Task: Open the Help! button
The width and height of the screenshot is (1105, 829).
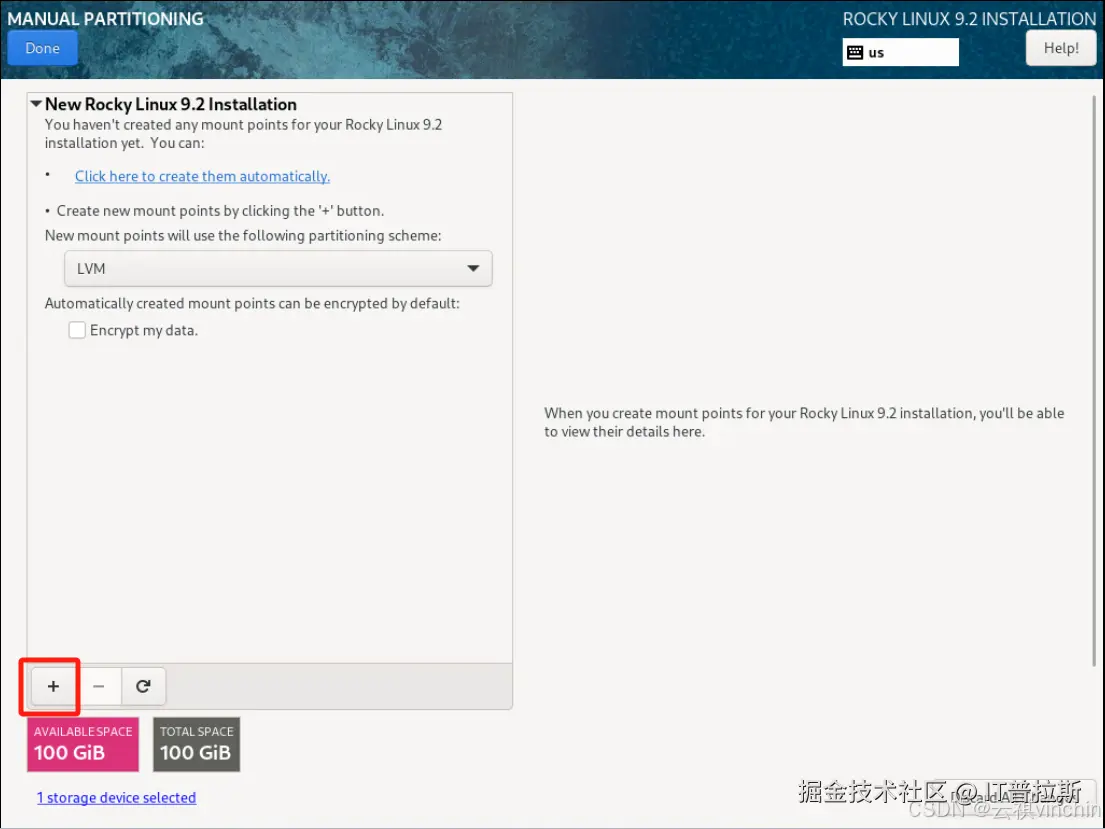Action: [1061, 49]
